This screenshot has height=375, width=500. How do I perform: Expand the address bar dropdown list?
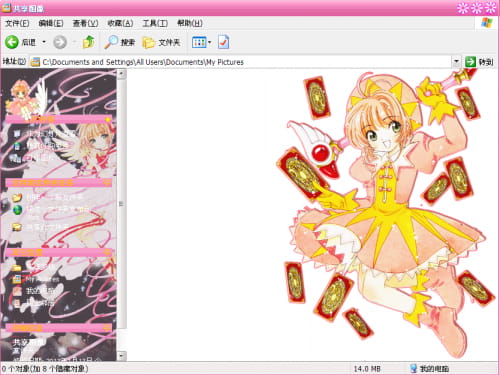[x=456, y=62]
